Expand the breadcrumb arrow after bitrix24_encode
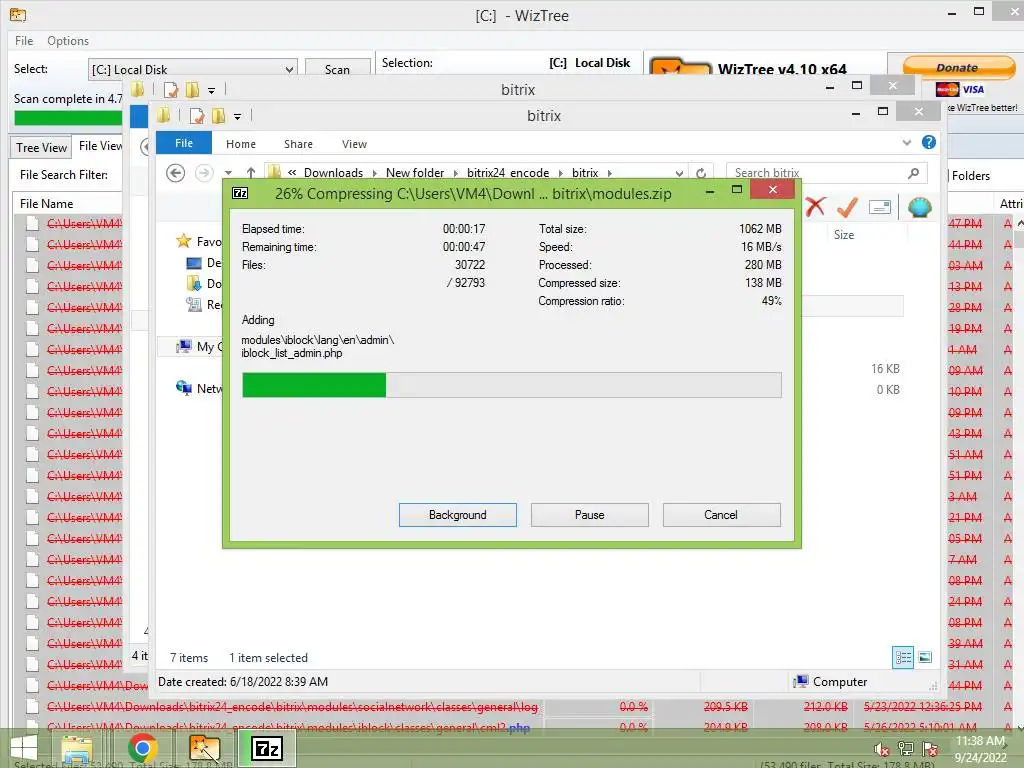 pyautogui.click(x=560, y=173)
